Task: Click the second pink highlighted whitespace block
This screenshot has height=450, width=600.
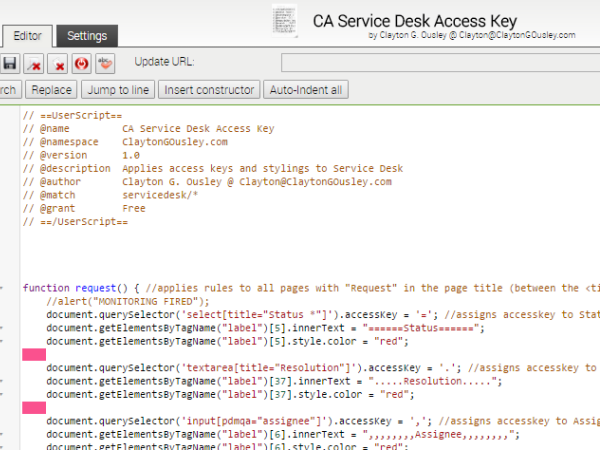Action: click(x=34, y=408)
